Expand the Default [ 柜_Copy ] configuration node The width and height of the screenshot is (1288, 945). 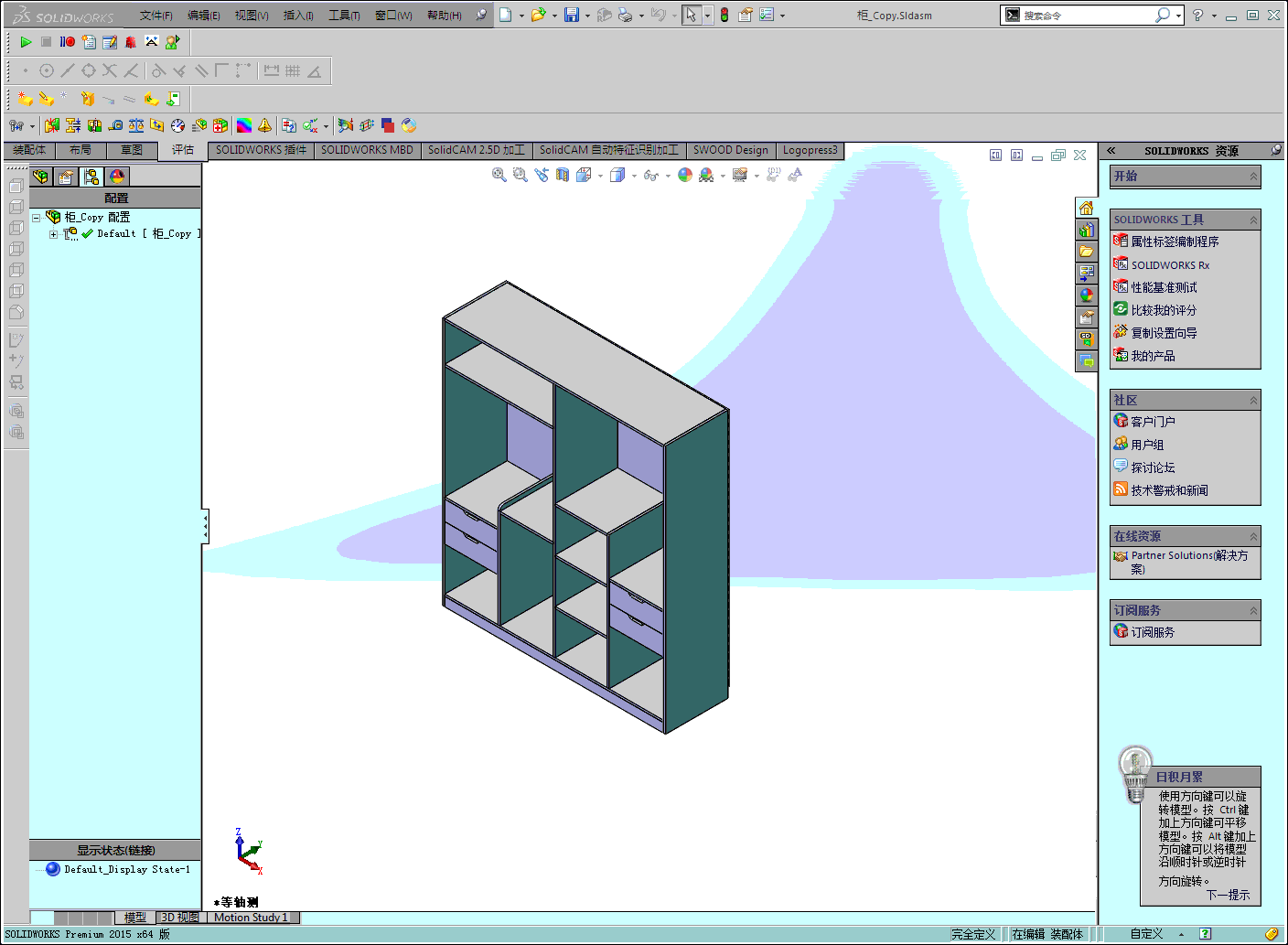point(53,234)
